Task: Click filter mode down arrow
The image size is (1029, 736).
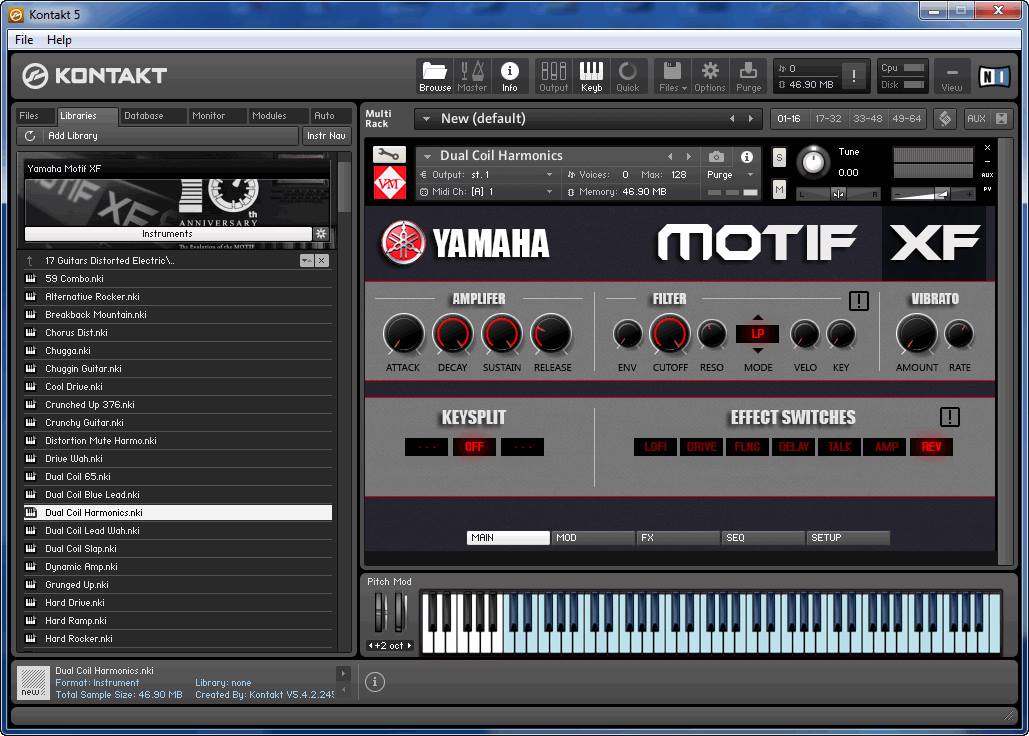Action: [757, 350]
